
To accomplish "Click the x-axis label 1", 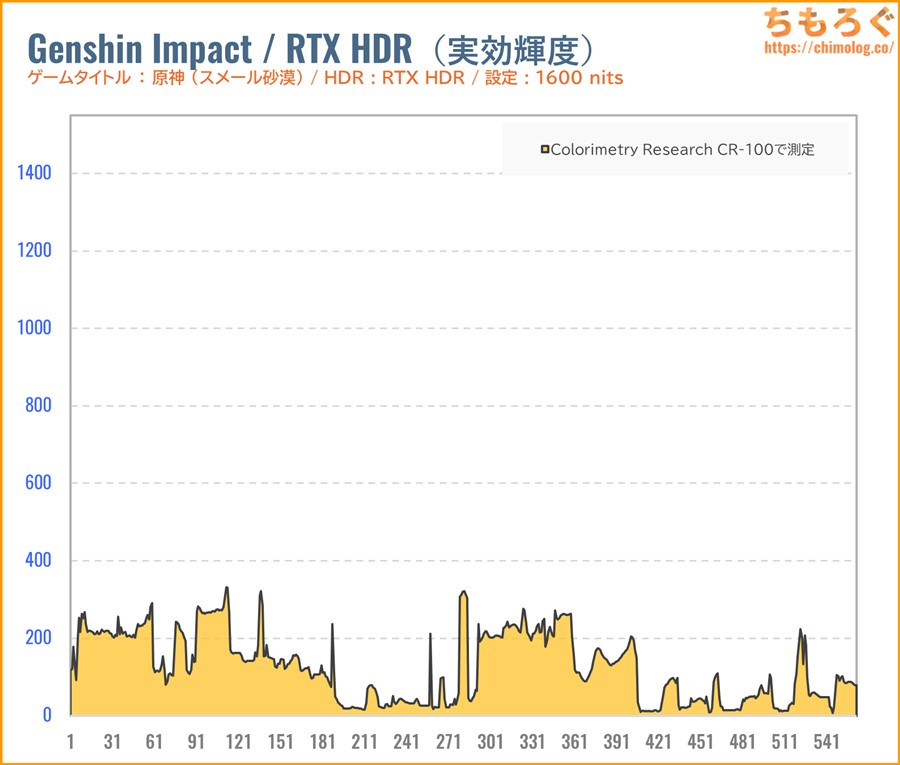I will click(x=71, y=741).
